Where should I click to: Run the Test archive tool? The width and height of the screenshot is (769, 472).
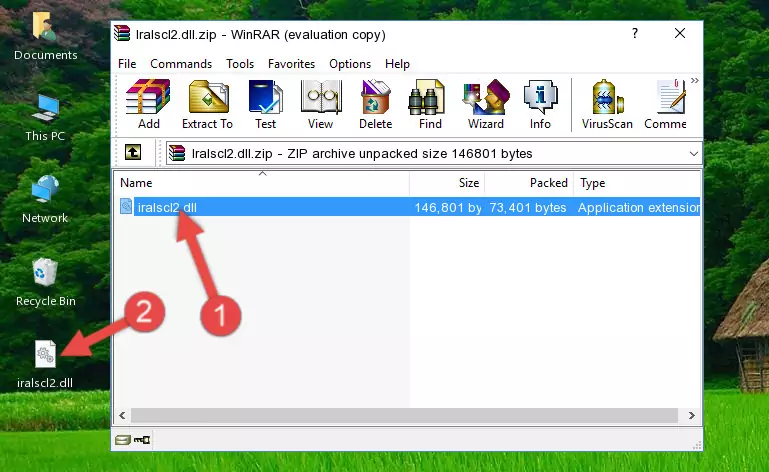(265, 104)
